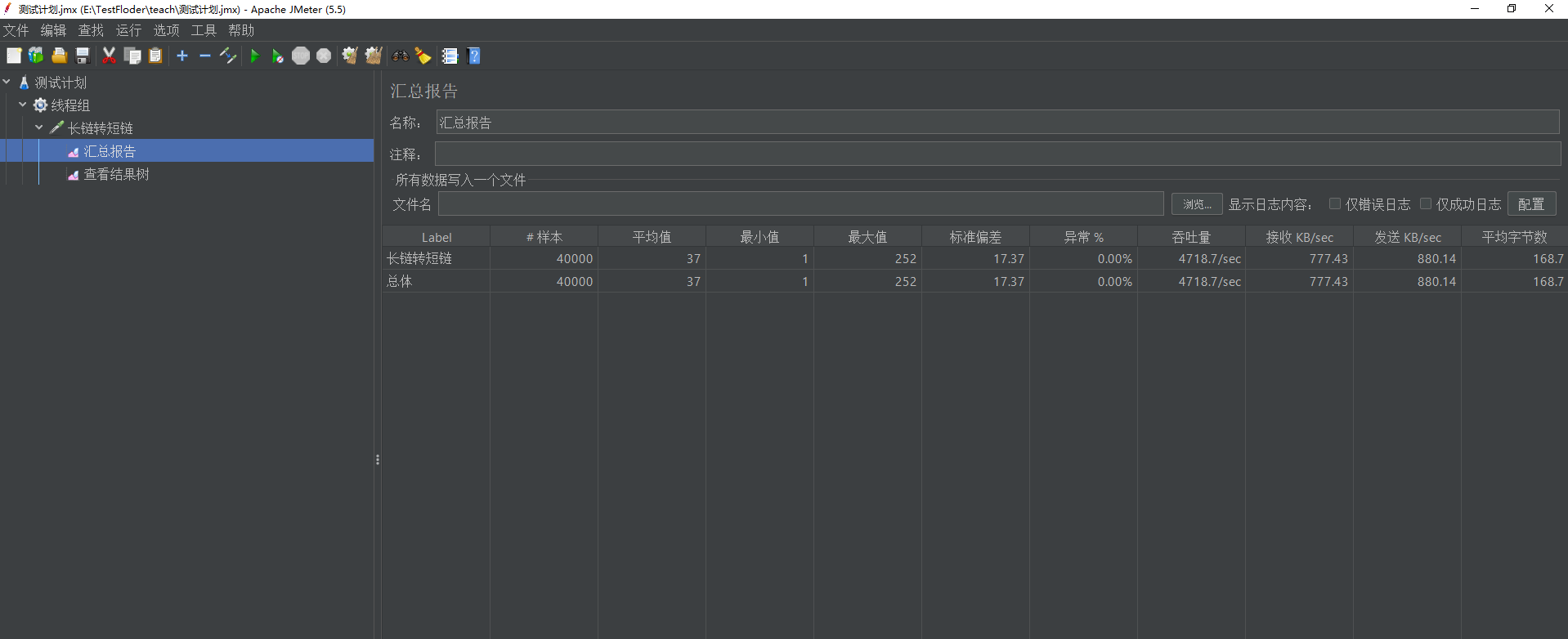
Task: Click the 配置 configure button
Action: click(x=1531, y=204)
